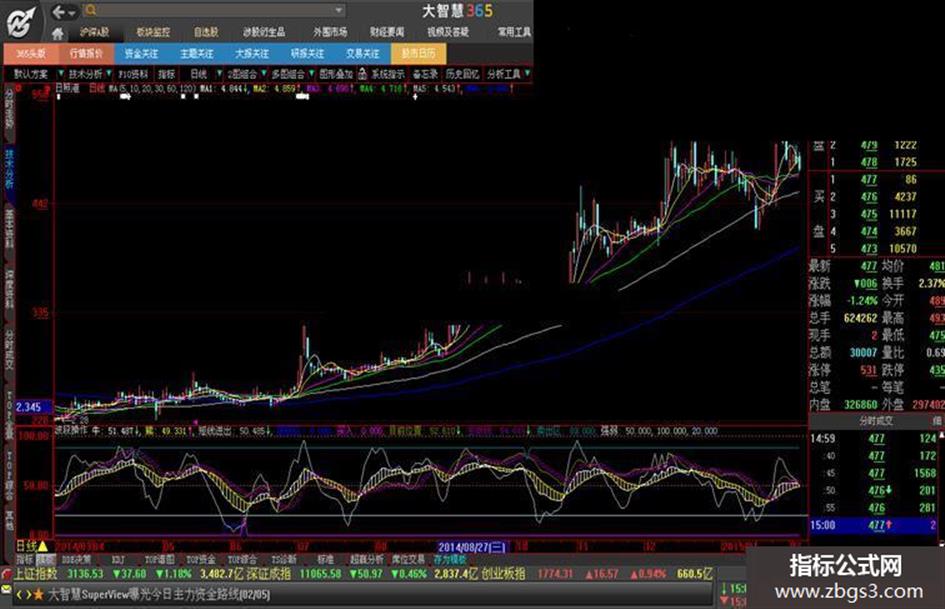Click the 创业板指 label in status bar
Screen dimensions: 945x609
(503, 574)
